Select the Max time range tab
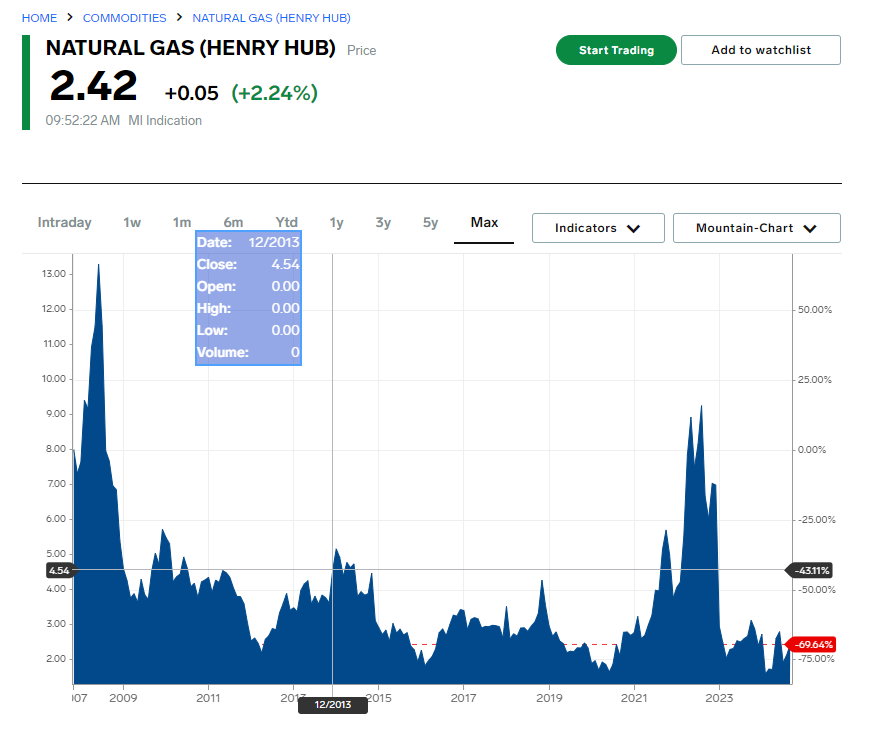 click(x=484, y=223)
